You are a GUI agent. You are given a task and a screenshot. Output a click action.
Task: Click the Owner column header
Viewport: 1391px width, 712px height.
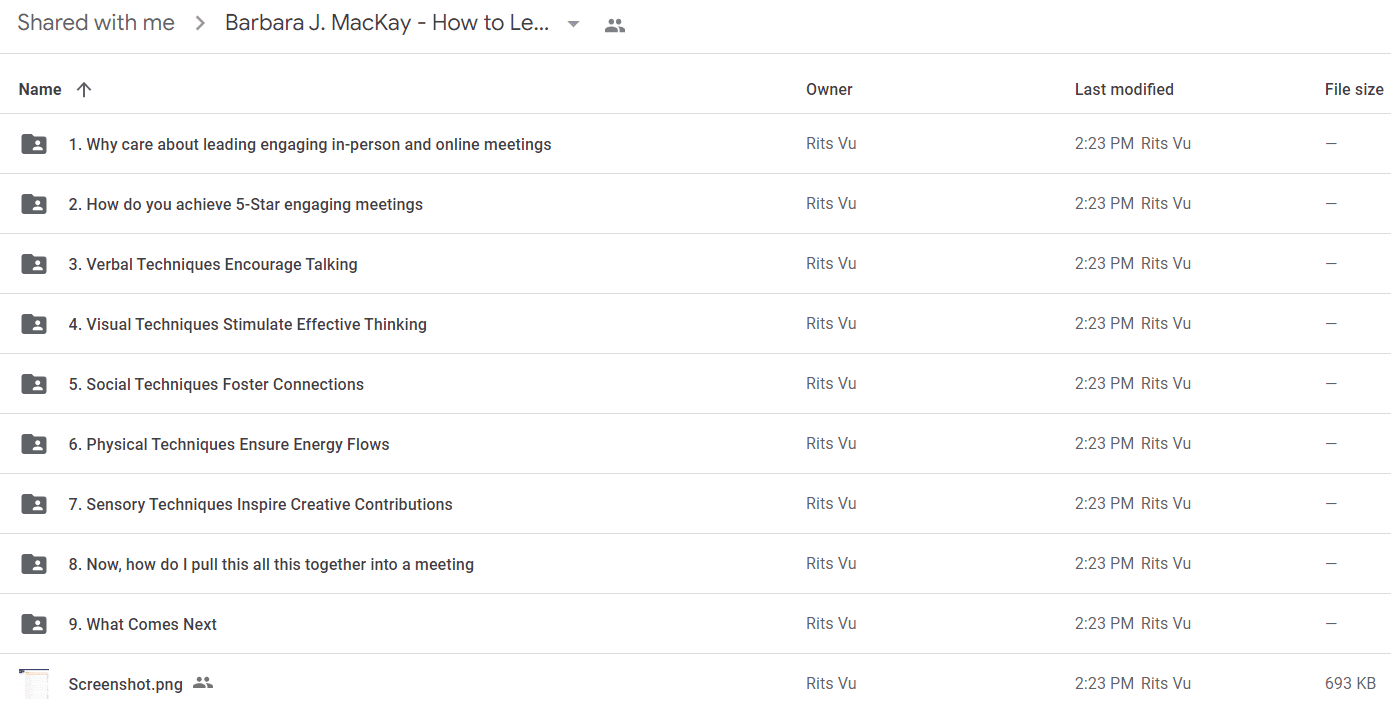click(829, 89)
